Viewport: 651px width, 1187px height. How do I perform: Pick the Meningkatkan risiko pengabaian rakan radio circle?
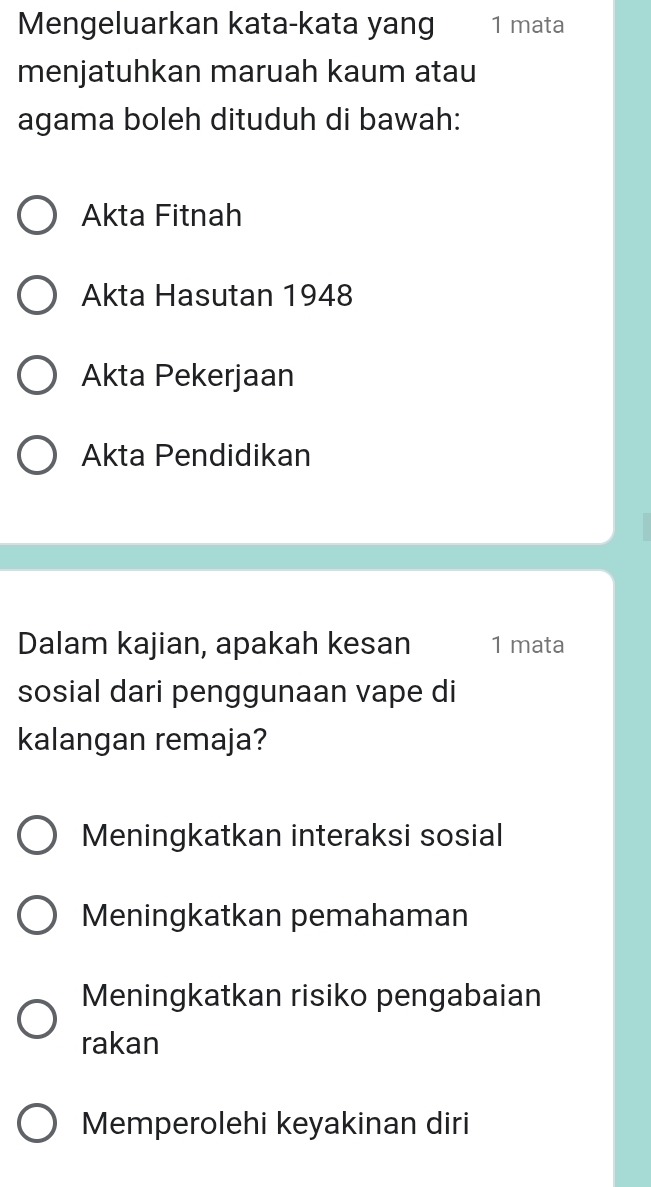click(37, 1019)
